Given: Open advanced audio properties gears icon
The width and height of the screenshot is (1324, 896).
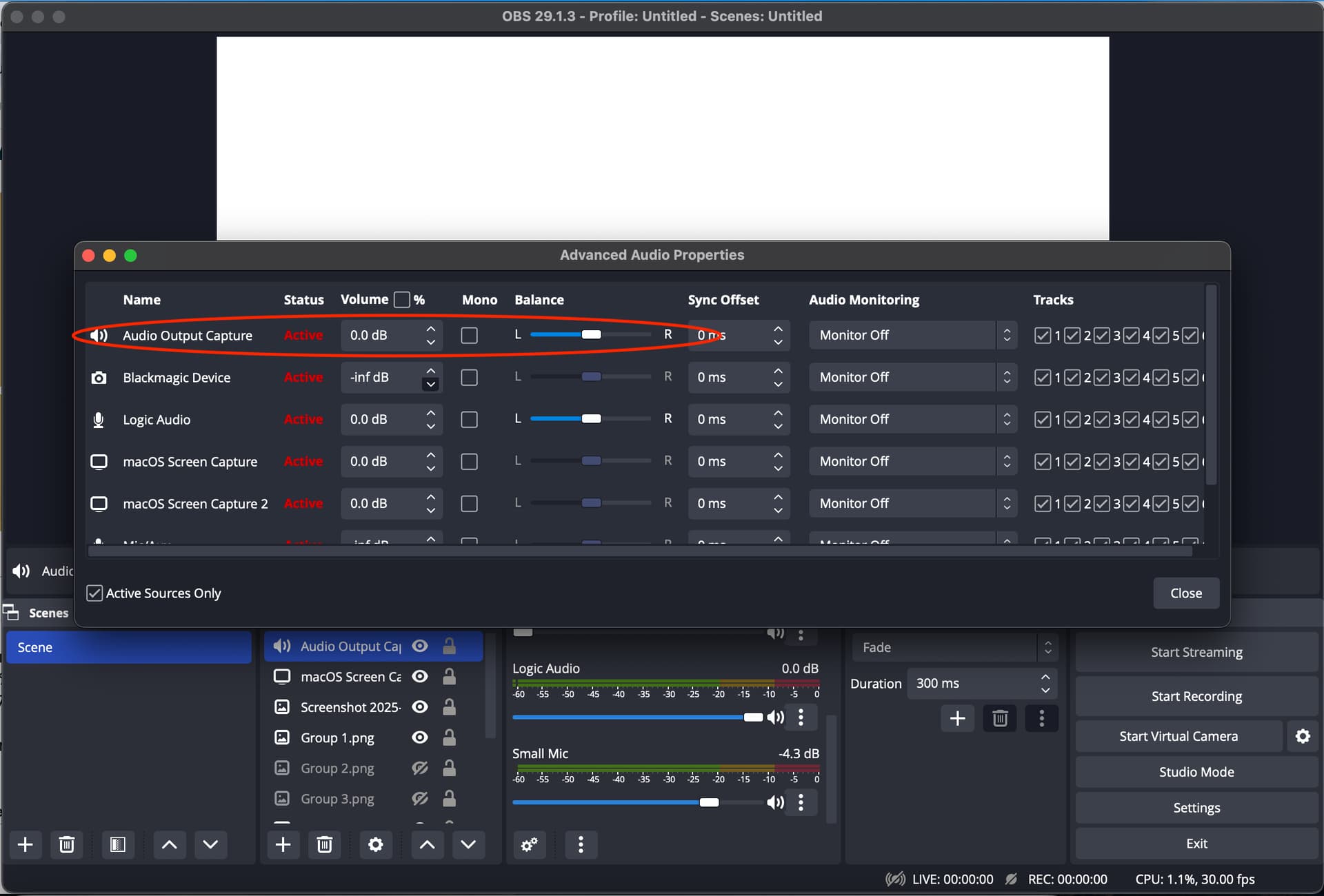Looking at the screenshot, I should pos(529,844).
